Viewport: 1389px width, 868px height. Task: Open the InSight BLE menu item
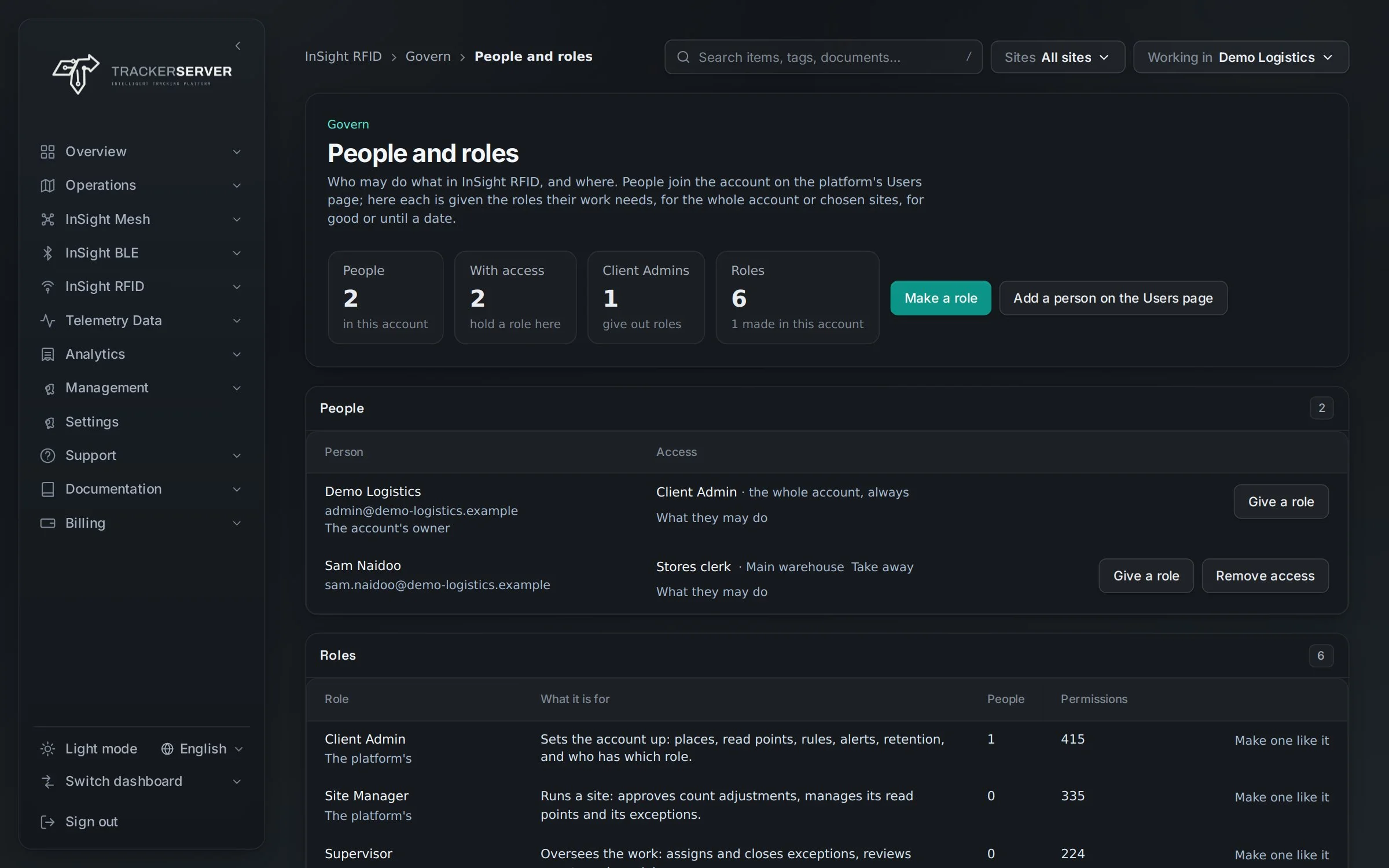(141, 253)
